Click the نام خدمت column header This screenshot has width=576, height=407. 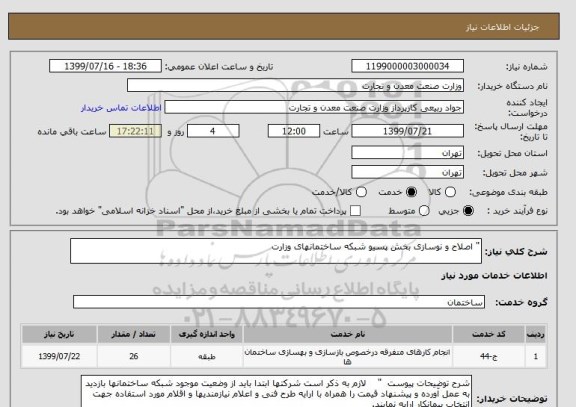pos(348,334)
